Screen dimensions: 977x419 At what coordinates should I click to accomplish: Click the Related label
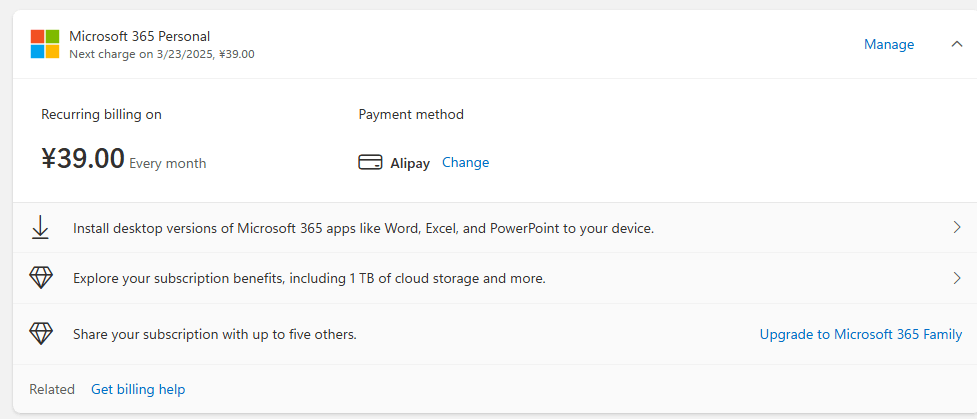[x=52, y=389]
